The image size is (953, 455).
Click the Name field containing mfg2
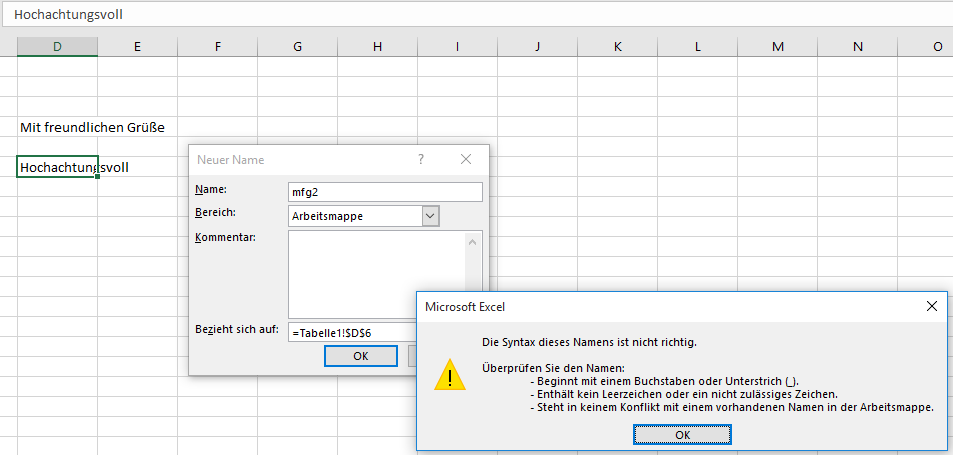384,192
